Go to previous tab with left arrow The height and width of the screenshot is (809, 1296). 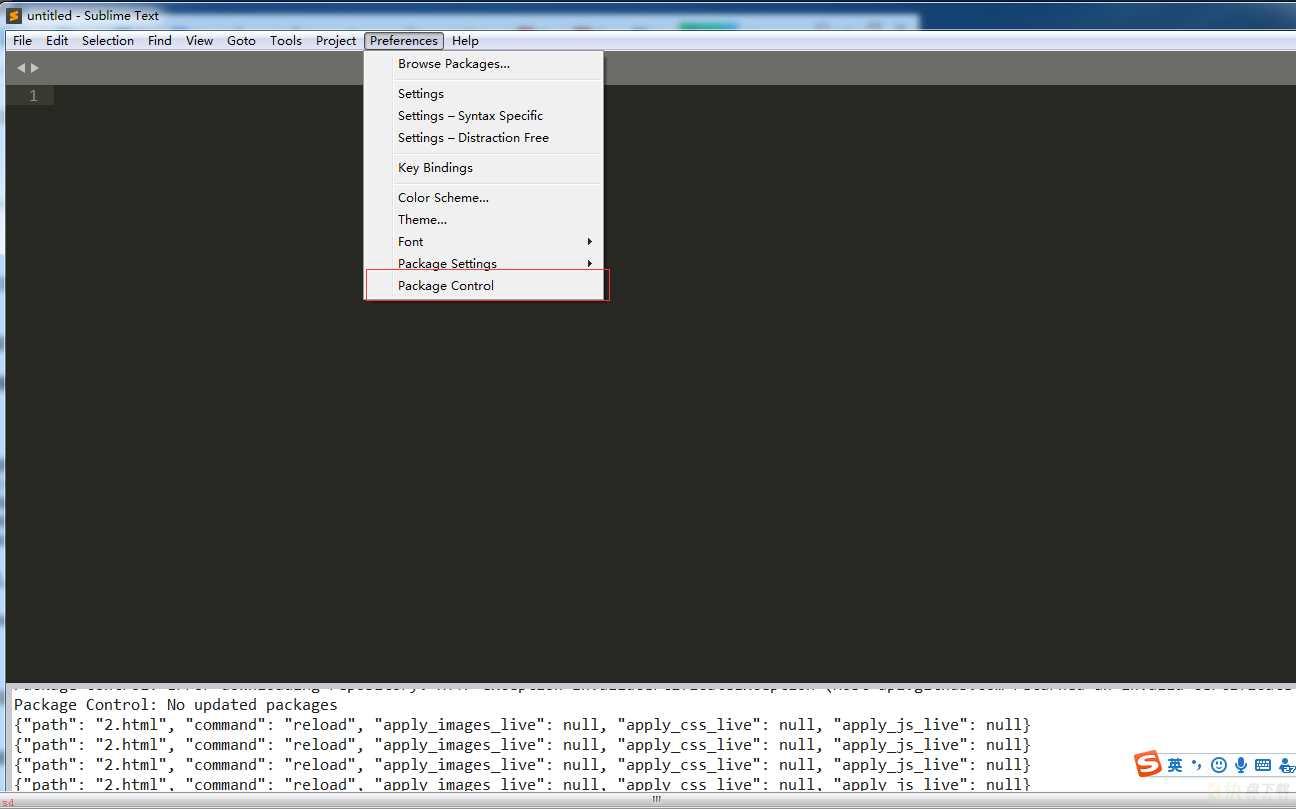point(21,68)
